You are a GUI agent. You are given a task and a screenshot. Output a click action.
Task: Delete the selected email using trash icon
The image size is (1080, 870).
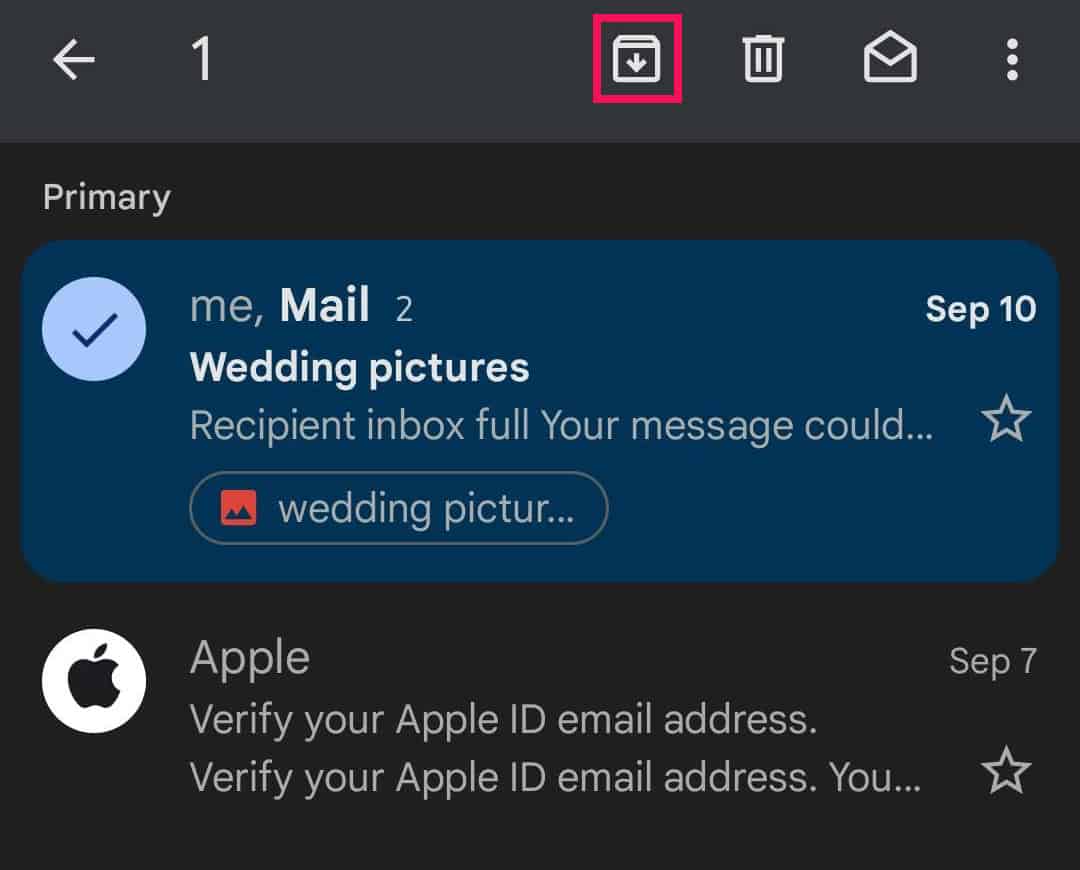763,58
